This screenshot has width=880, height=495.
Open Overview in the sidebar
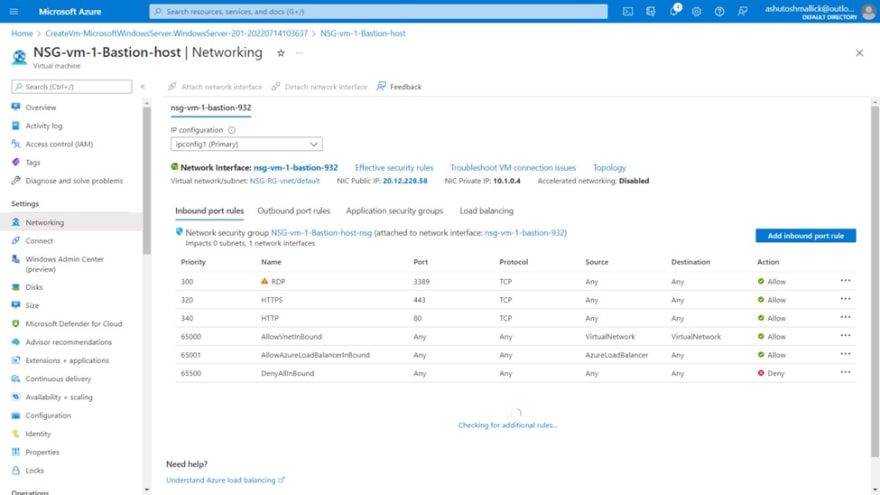40,107
